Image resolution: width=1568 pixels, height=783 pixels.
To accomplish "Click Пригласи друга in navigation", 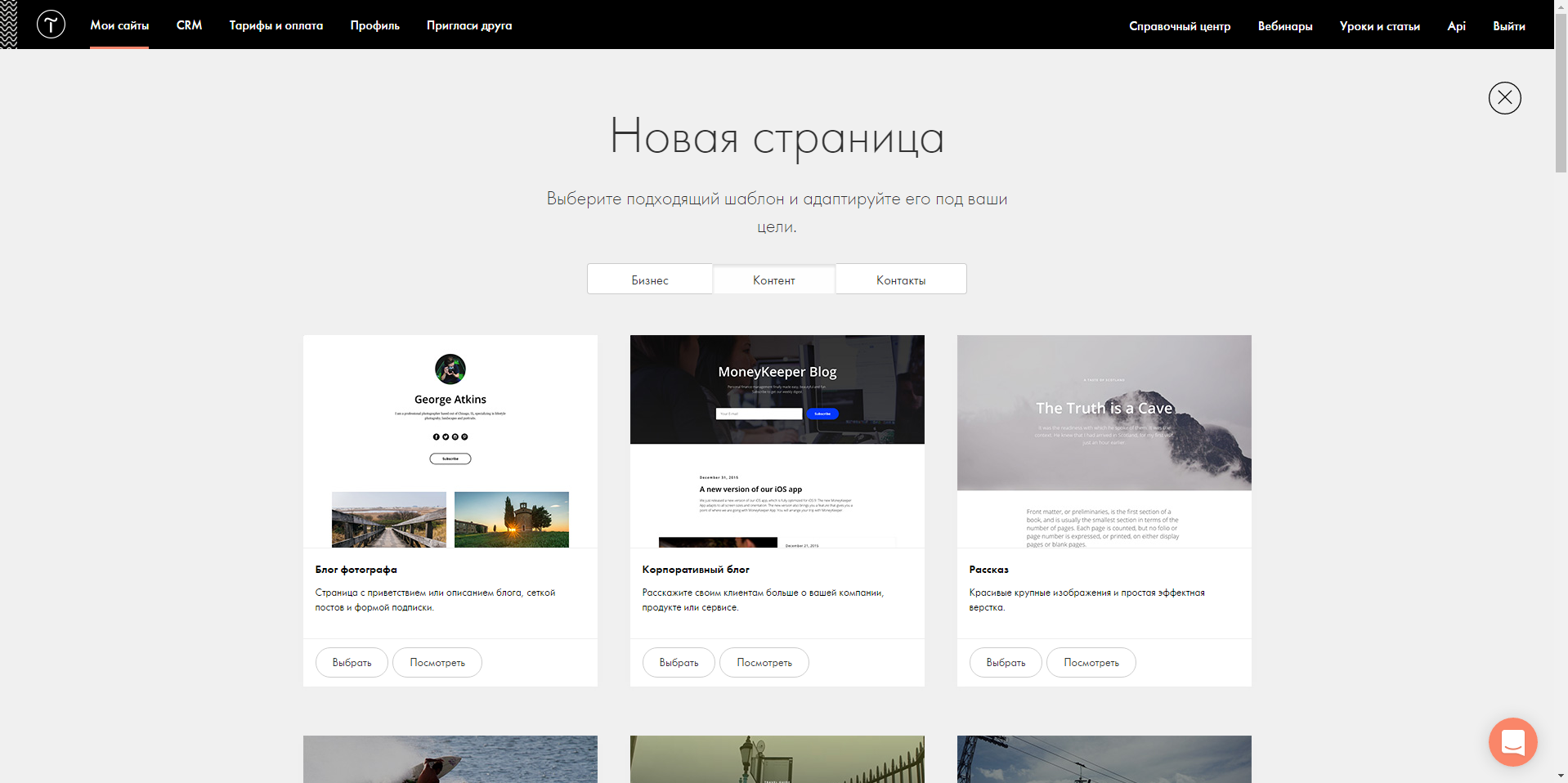I will pyautogui.click(x=469, y=25).
